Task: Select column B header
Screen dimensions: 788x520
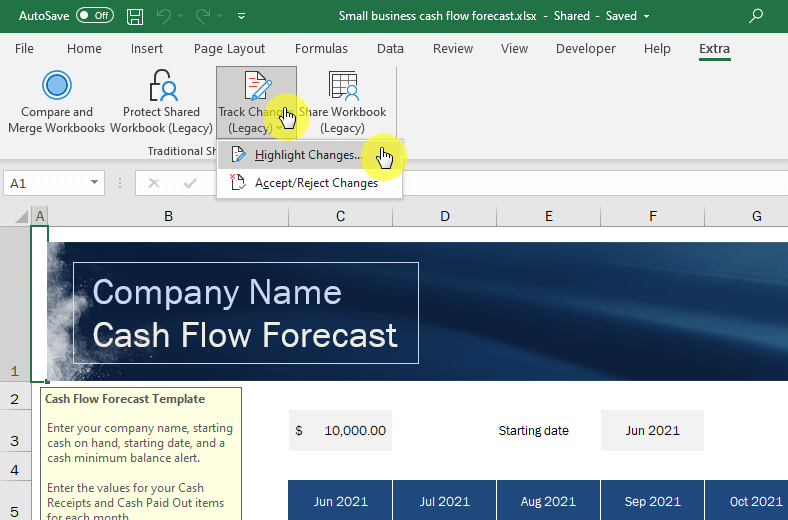Action: pos(168,217)
